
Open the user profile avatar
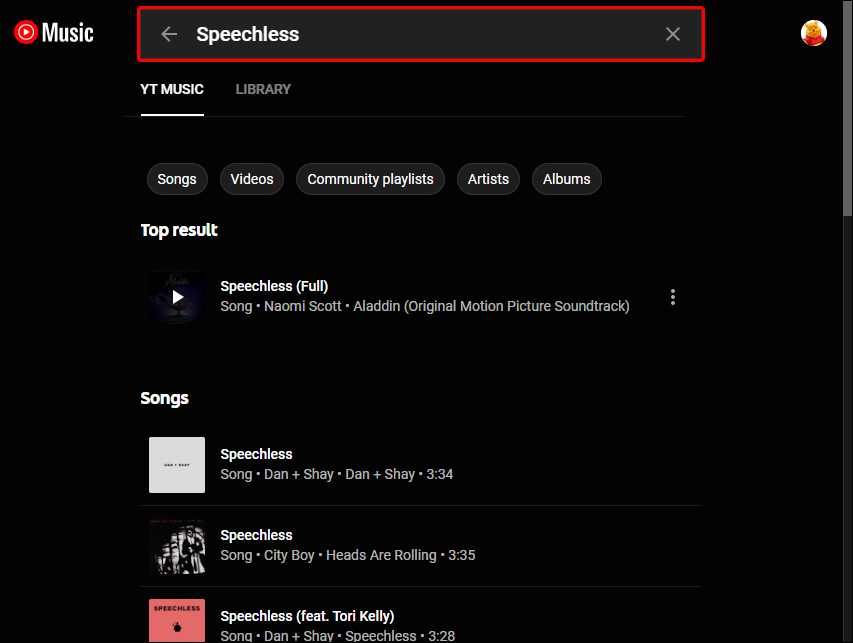coord(814,33)
